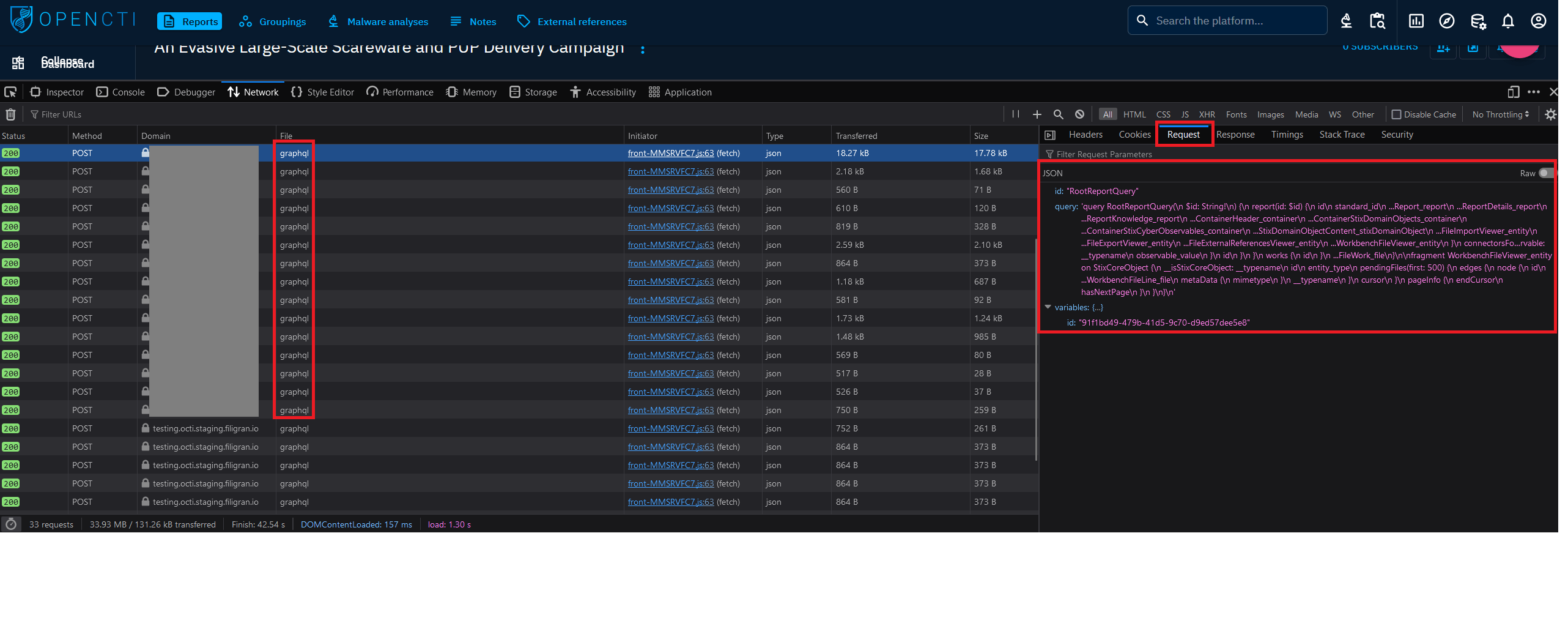Pause network recording
1568x626 pixels.
click(x=1016, y=114)
